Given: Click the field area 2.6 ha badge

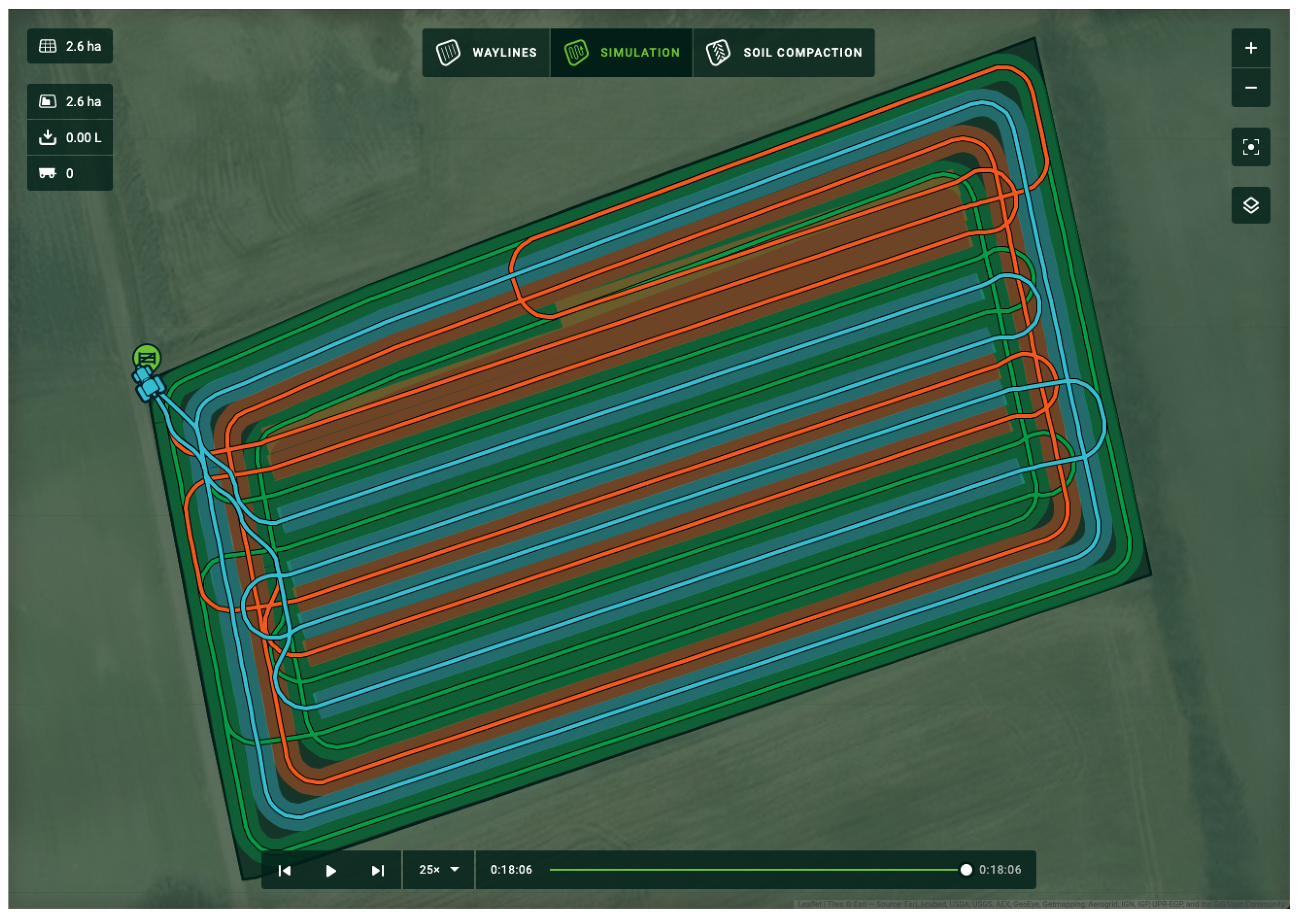Looking at the screenshot, I should pyautogui.click(x=70, y=46).
